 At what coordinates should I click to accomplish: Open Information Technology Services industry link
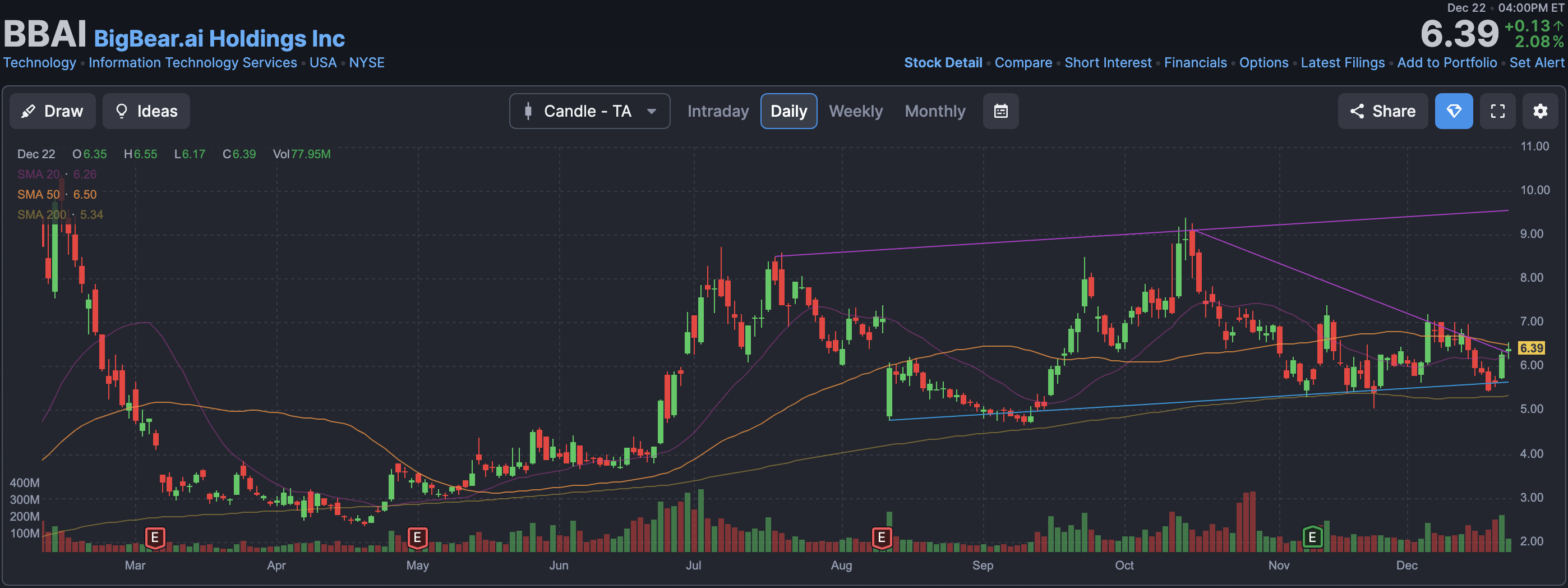point(193,63)
